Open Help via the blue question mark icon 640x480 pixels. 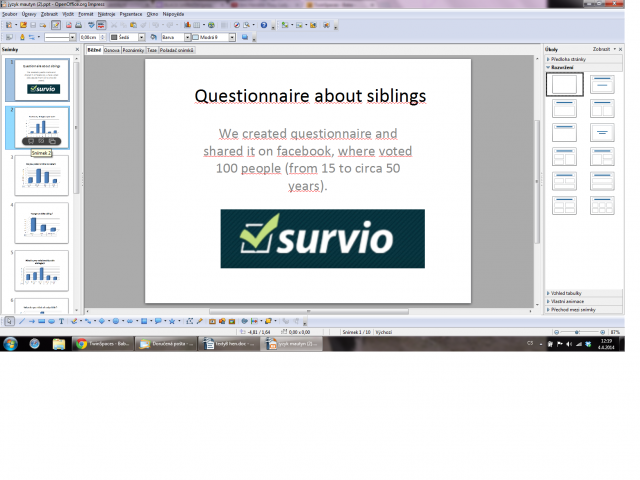[x=264, y=25]
